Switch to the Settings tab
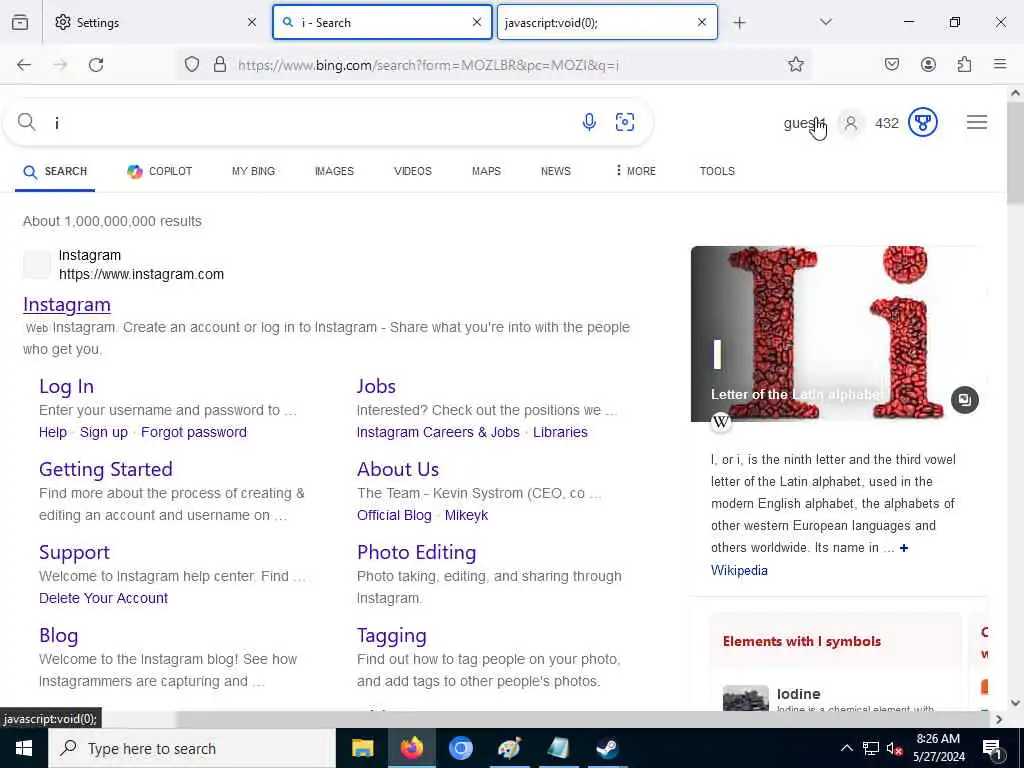The image size is (1024, 768). click(x=155, y=22)
